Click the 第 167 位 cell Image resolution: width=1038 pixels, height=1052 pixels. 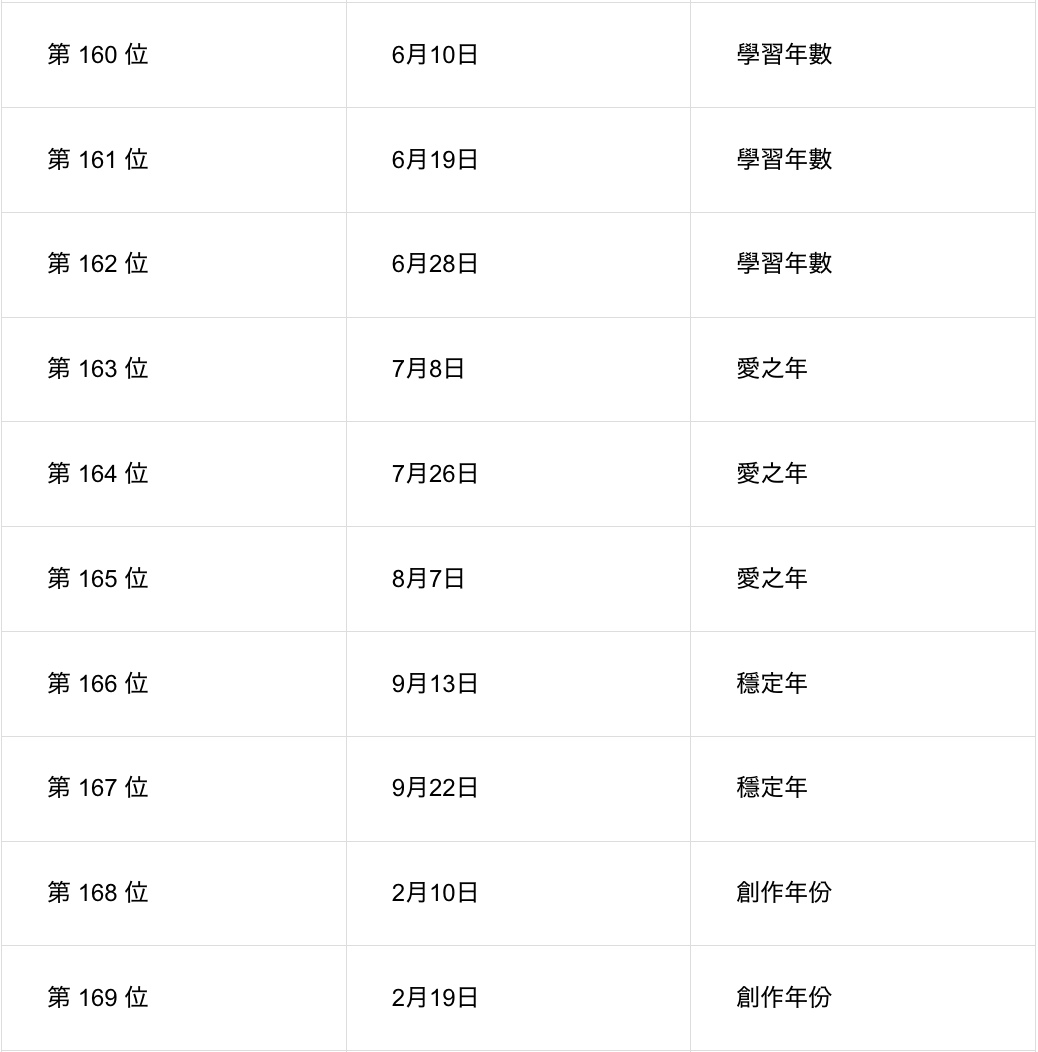pos(98,788)
